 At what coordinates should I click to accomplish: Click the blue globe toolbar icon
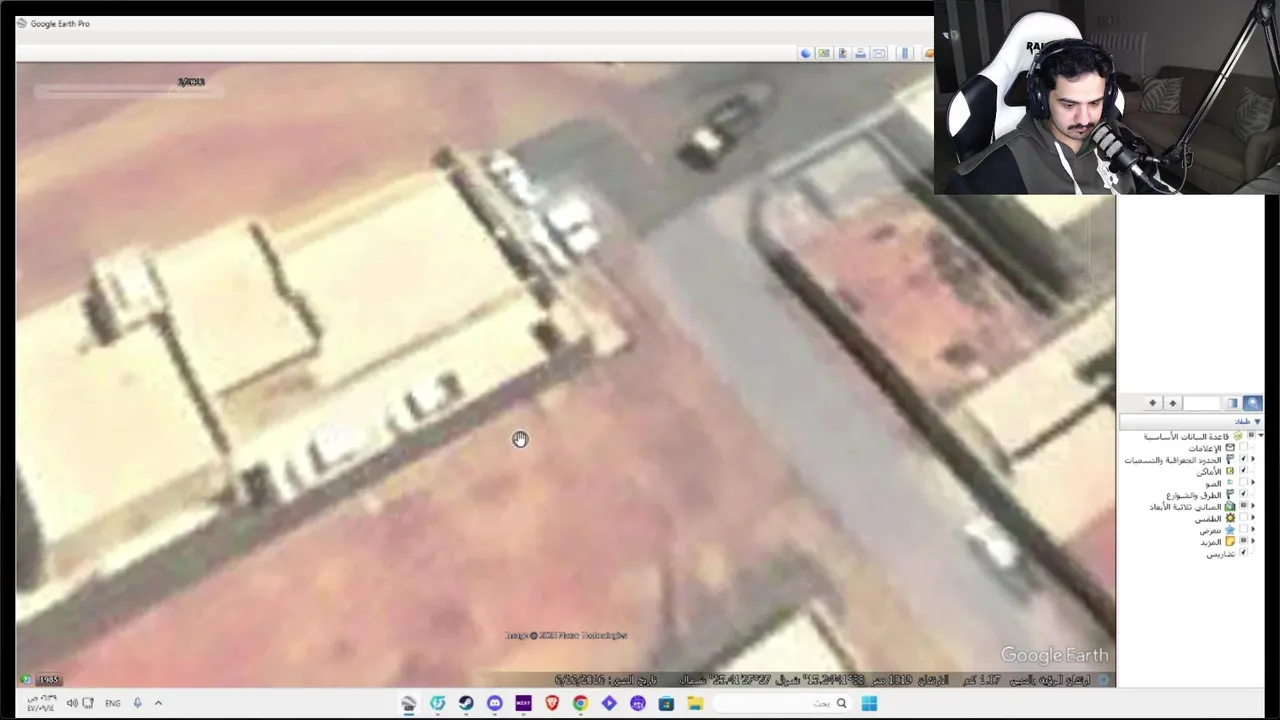806,53
